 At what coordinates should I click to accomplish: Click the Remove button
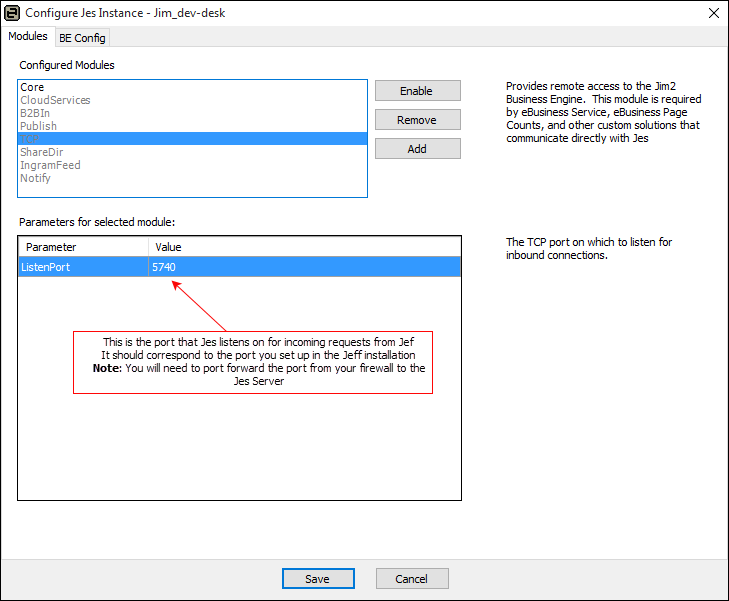(x=418, y=120)
